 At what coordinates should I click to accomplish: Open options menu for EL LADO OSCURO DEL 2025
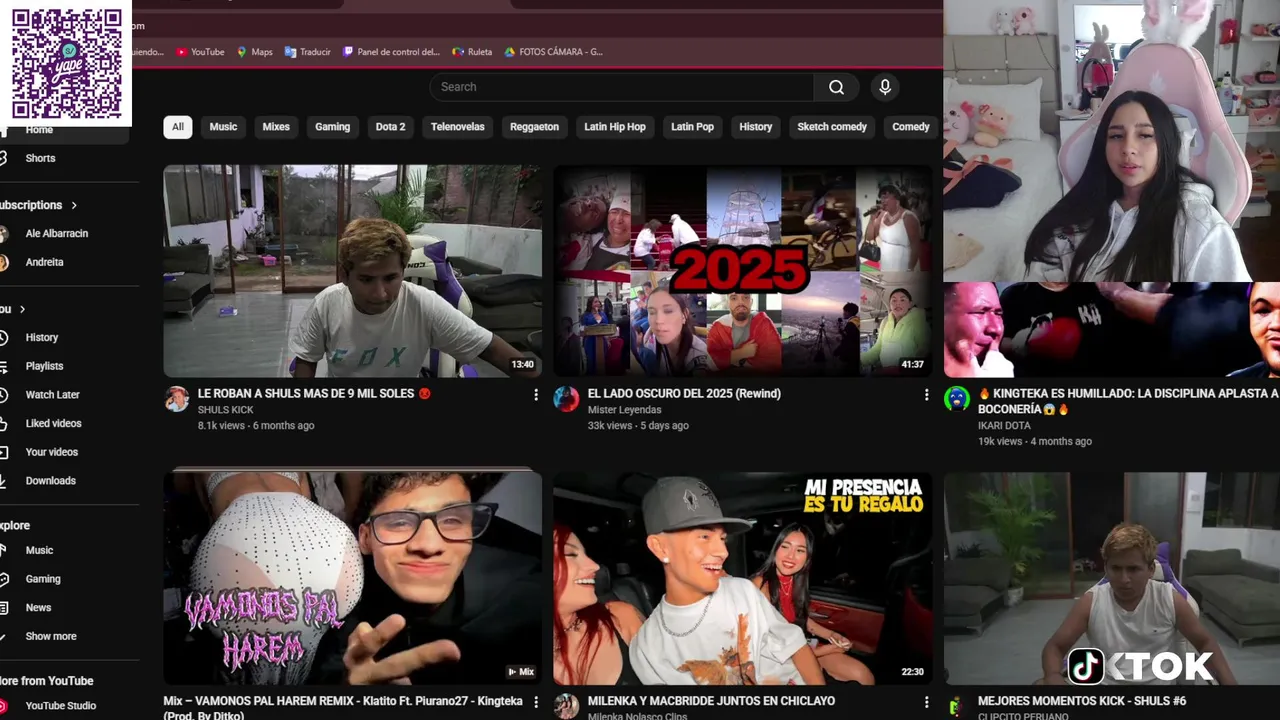926,395
